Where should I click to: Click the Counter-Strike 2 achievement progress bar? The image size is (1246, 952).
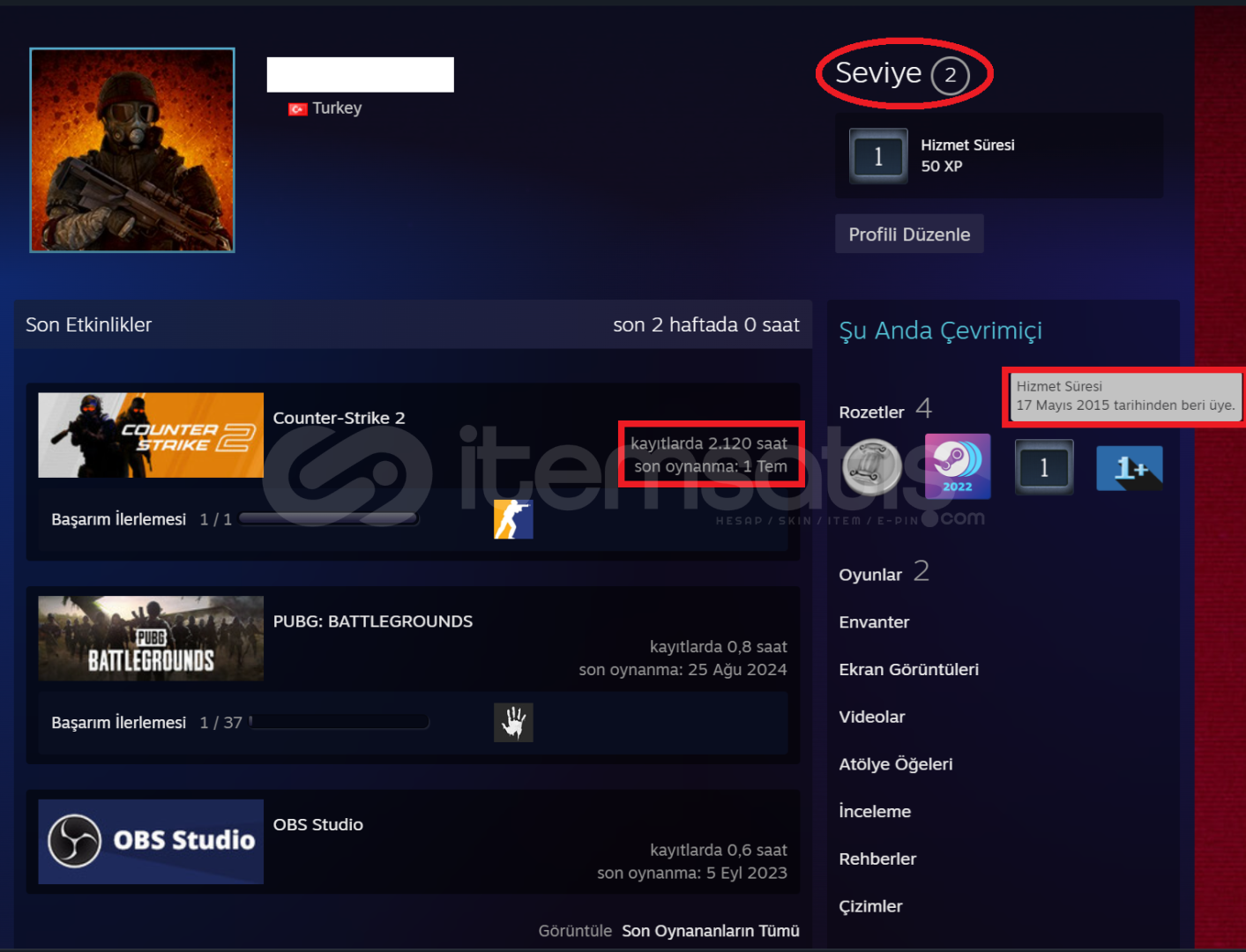[329, 518]
